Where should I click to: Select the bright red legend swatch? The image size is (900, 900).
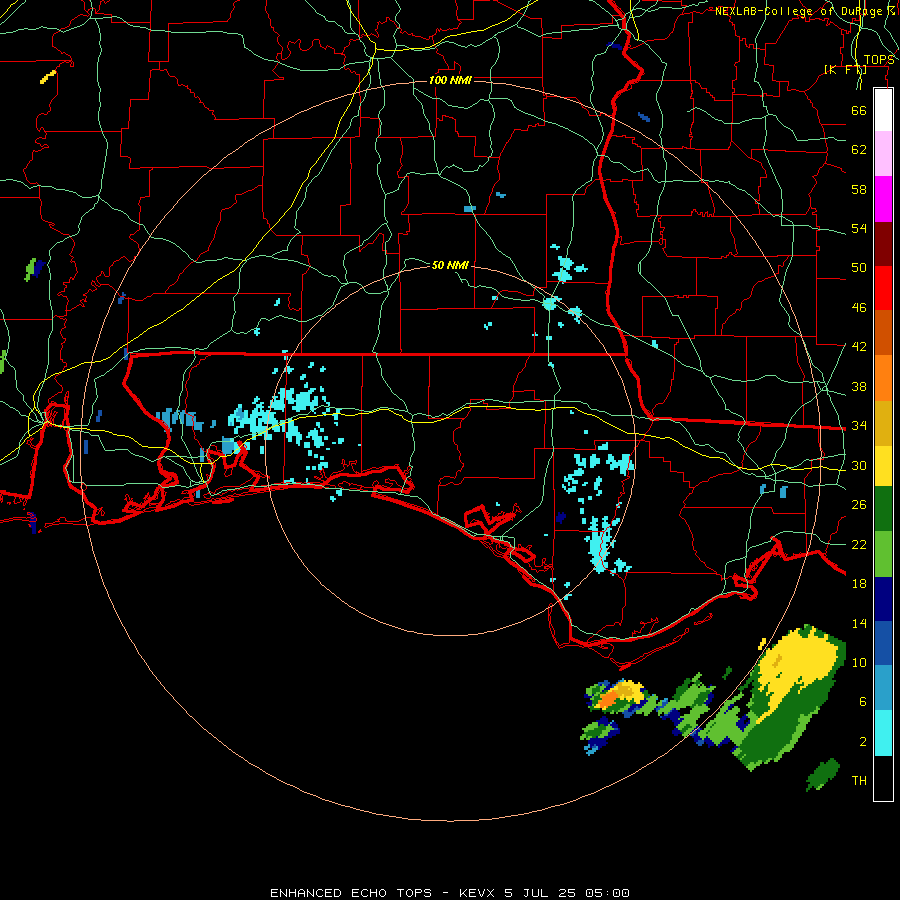point(883,288)
